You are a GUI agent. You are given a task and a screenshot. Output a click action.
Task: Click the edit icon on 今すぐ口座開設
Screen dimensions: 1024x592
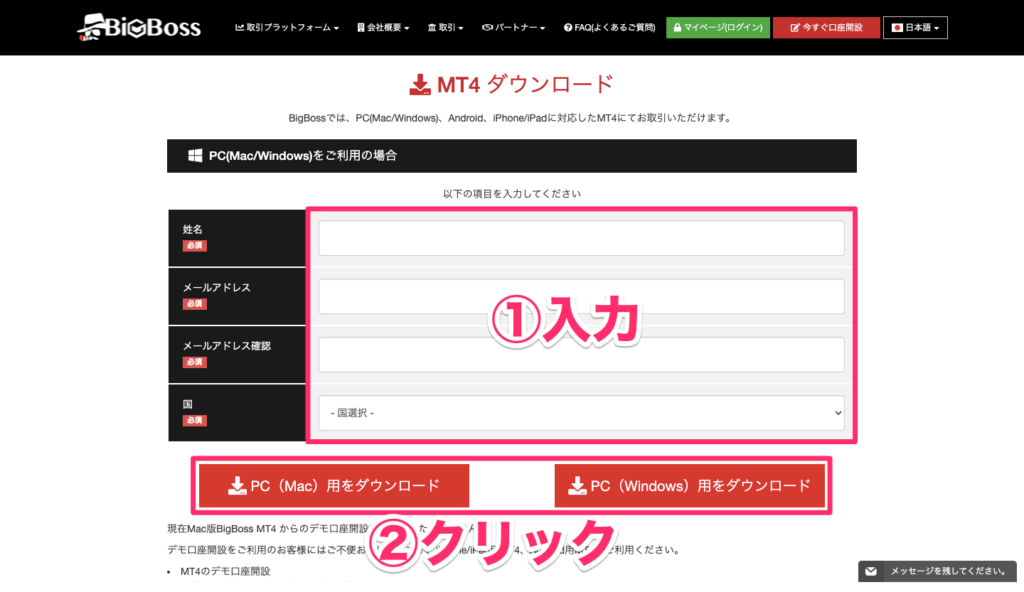[795, 27]
